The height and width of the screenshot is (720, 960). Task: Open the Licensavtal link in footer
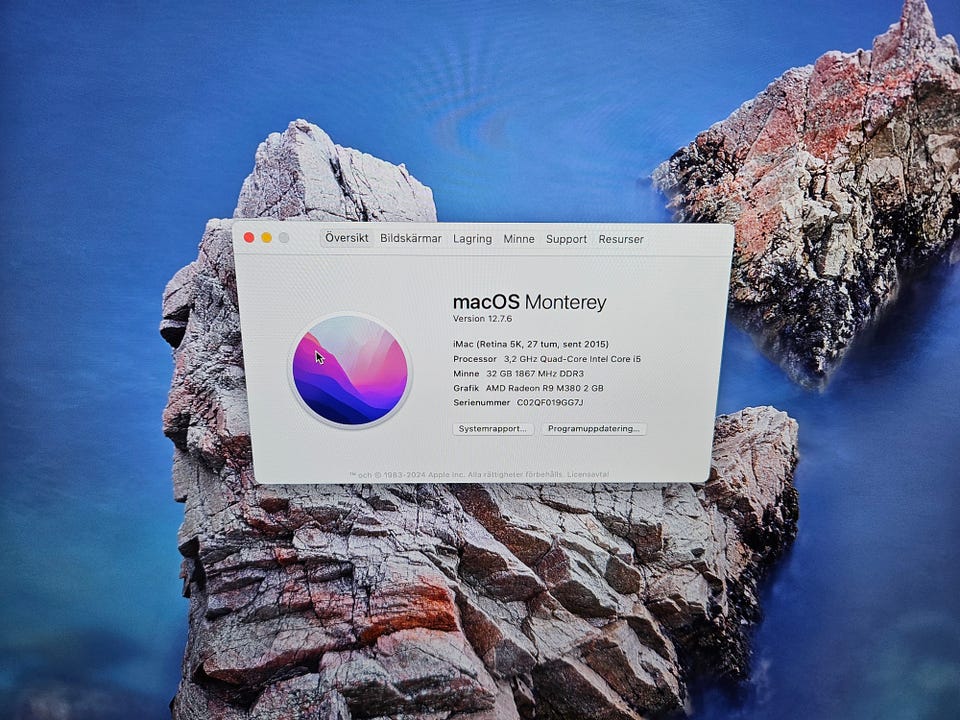(588, 474)
